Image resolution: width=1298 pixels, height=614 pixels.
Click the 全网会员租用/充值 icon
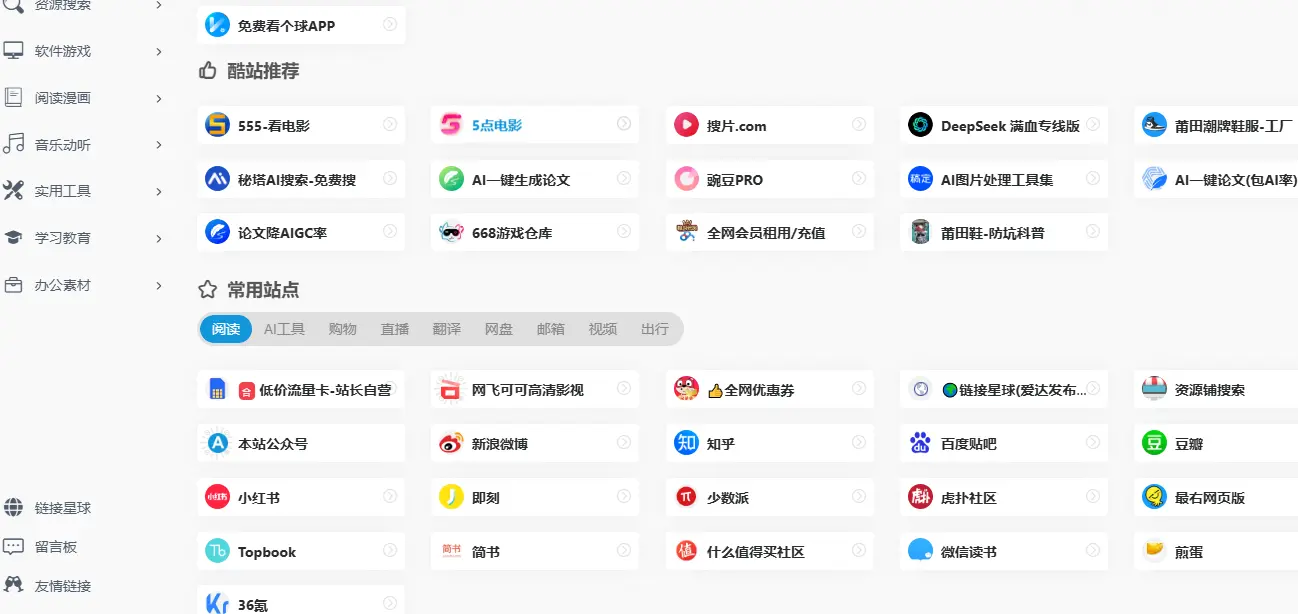(686, 232)
